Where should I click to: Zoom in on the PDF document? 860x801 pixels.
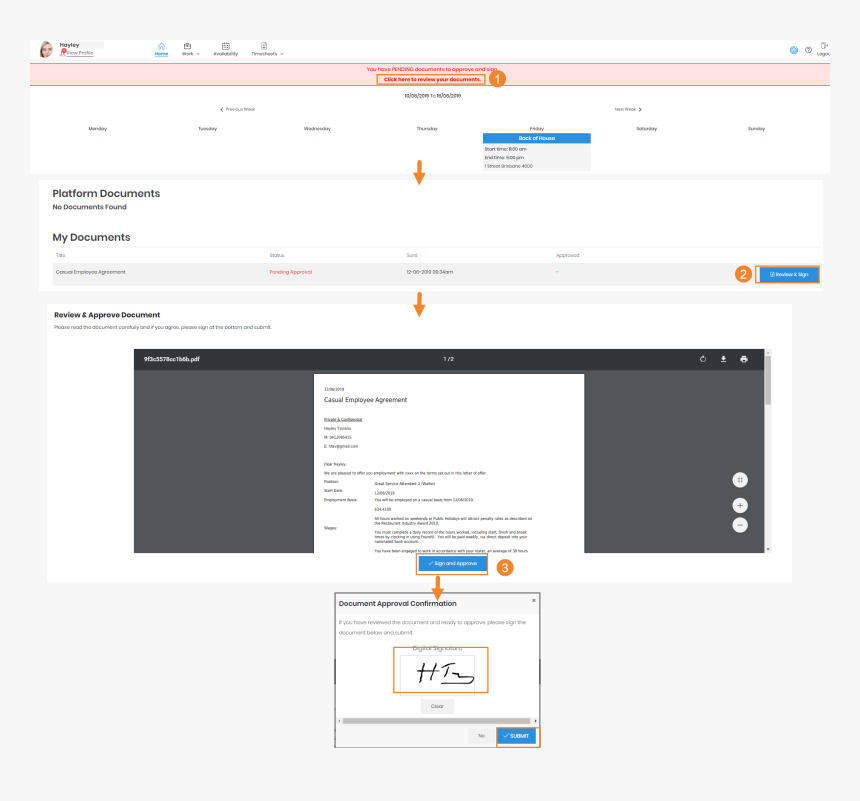click(740, 505)
